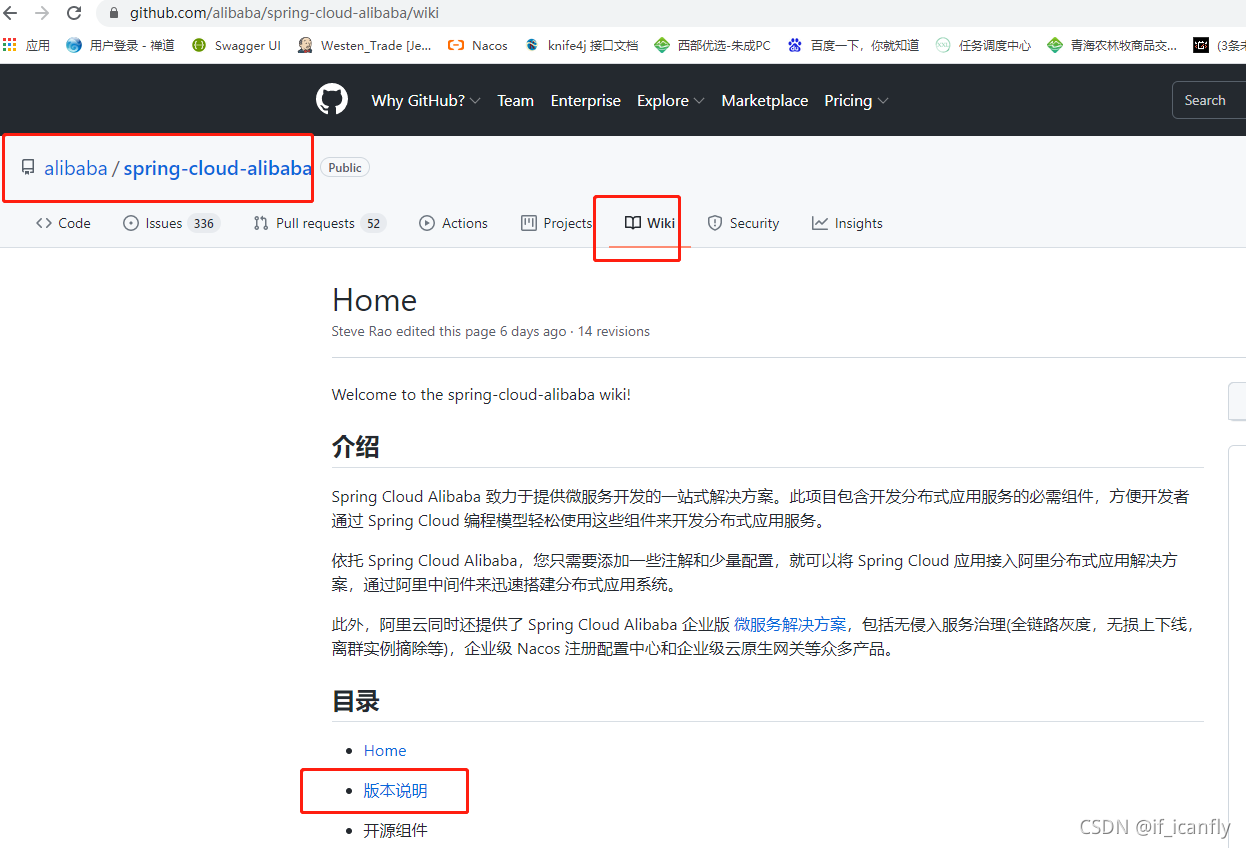Click the 开源组件 list item
Viewport: 1246px width, 848px height.
[x=395, y=830]
